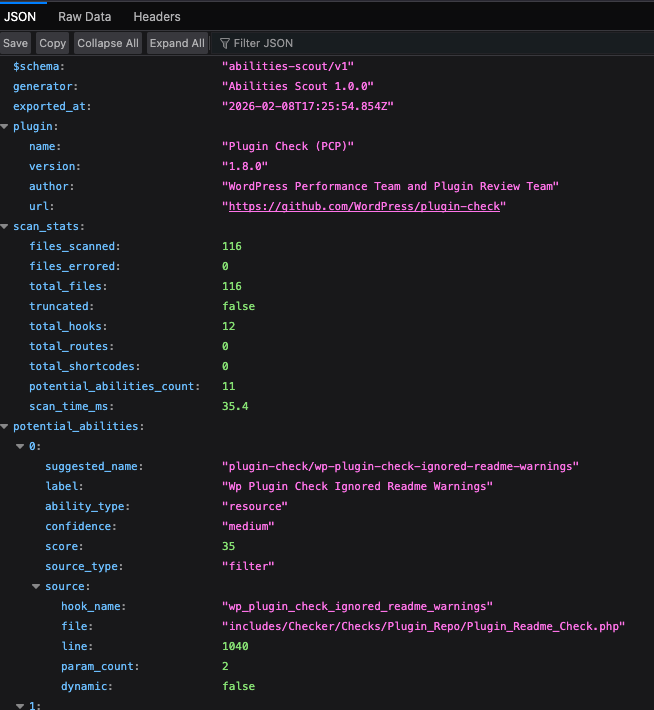654x710 pixels.
Task: Select the generator key
Action: (x=43, y=86)
